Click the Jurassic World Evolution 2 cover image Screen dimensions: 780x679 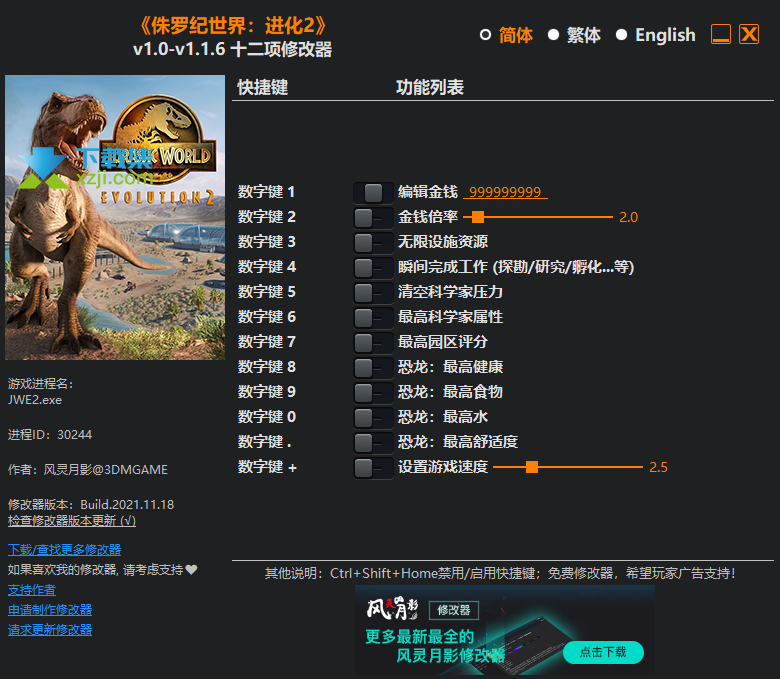click(x=115, y=217)
